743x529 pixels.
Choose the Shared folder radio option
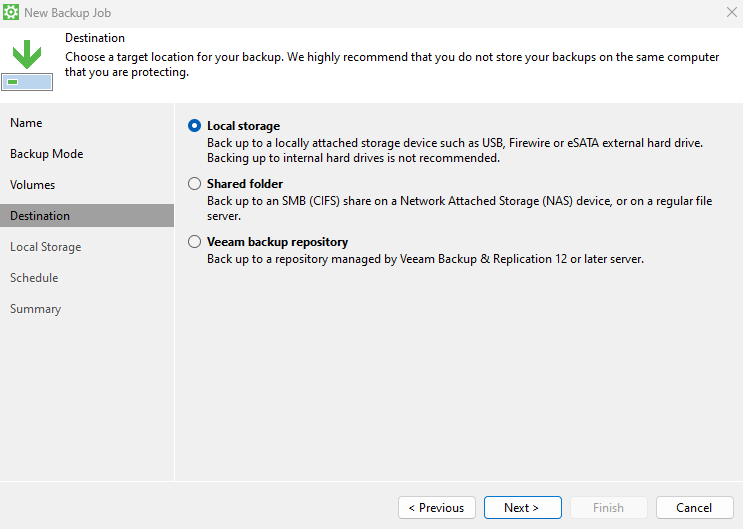click(194, 184)
